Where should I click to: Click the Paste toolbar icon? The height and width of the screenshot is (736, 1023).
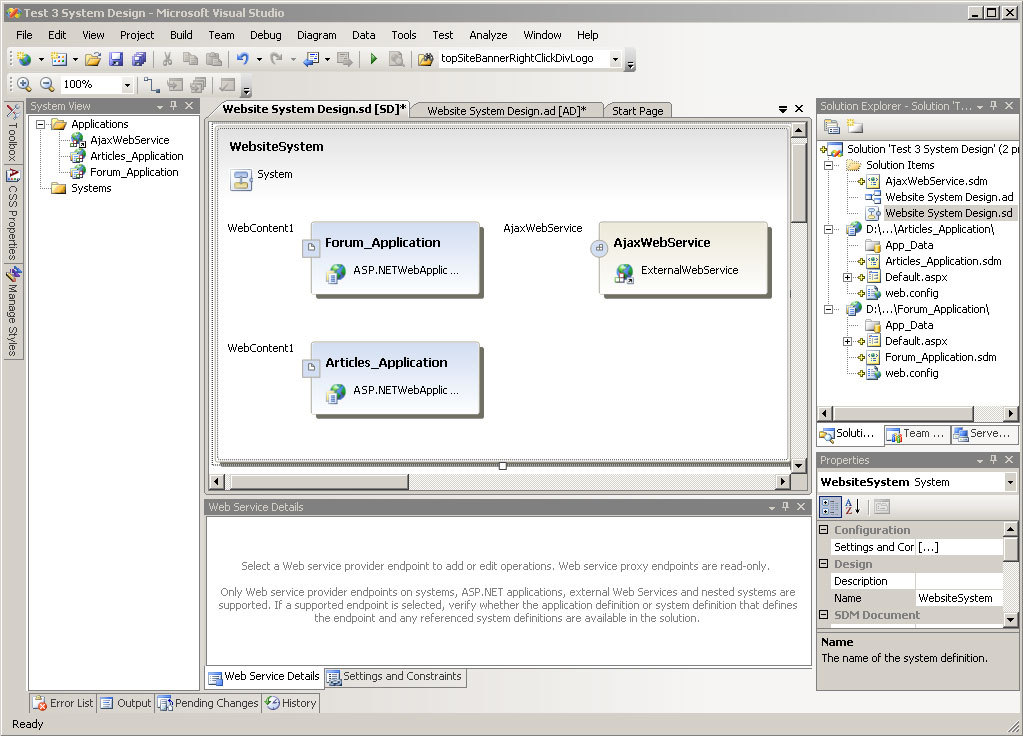coord(213,59)
